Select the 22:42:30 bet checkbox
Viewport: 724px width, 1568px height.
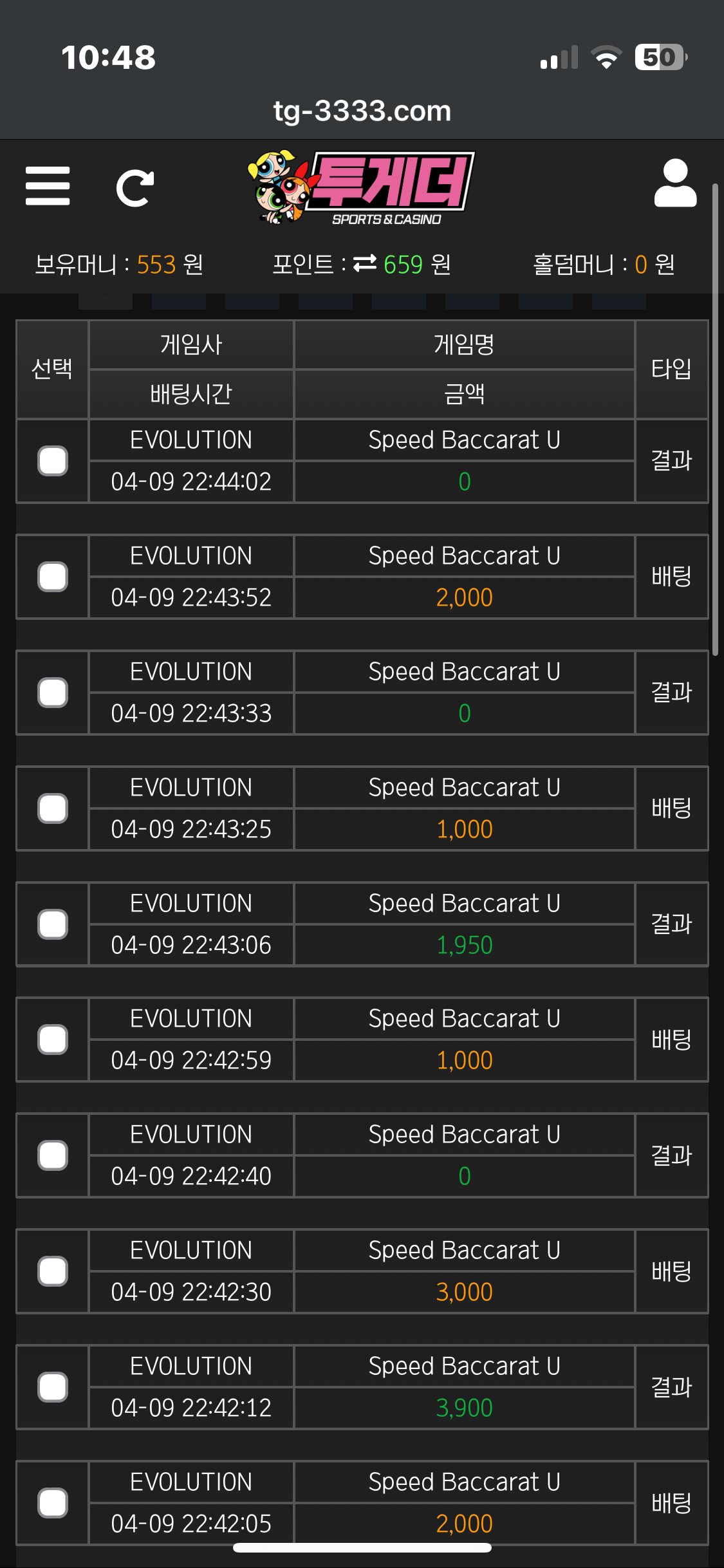point(53,1271)
